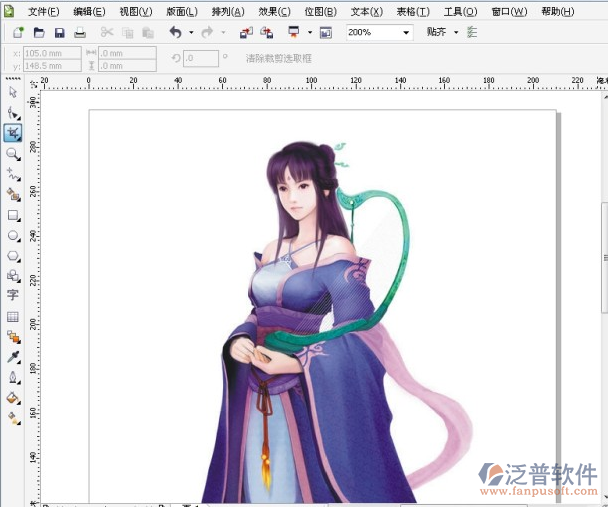The width and height of the screenshot is (608, 507).
Task: Select the Shape tool in toolbox
Action: 13,113
